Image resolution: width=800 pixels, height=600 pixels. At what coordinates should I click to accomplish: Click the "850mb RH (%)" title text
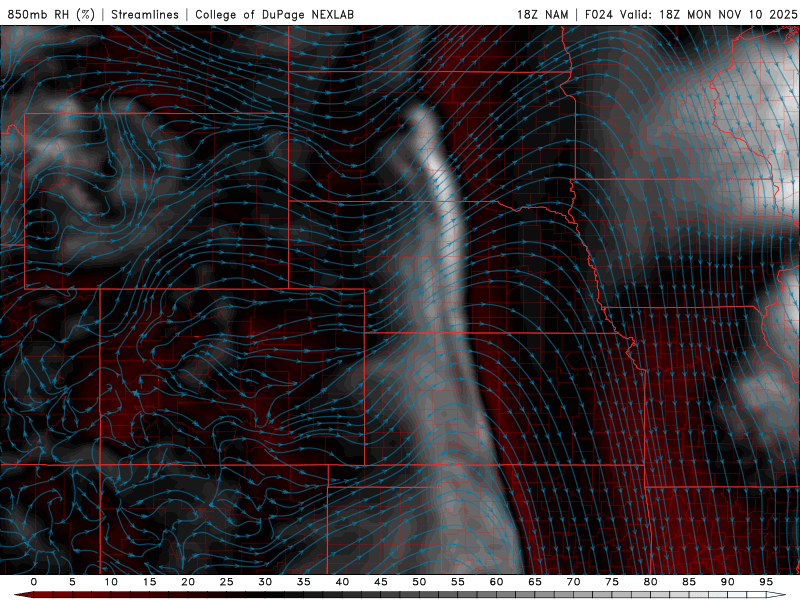51,14
